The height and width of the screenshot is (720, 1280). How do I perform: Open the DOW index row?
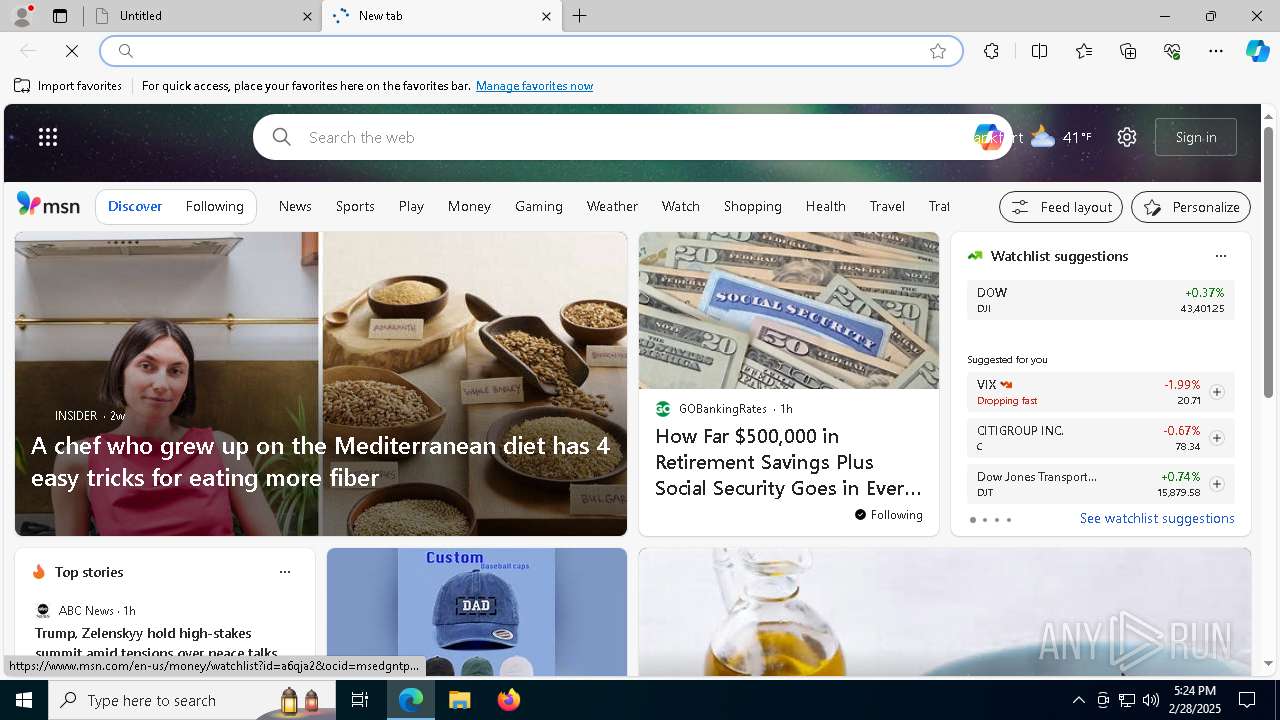click(1100, 300)
